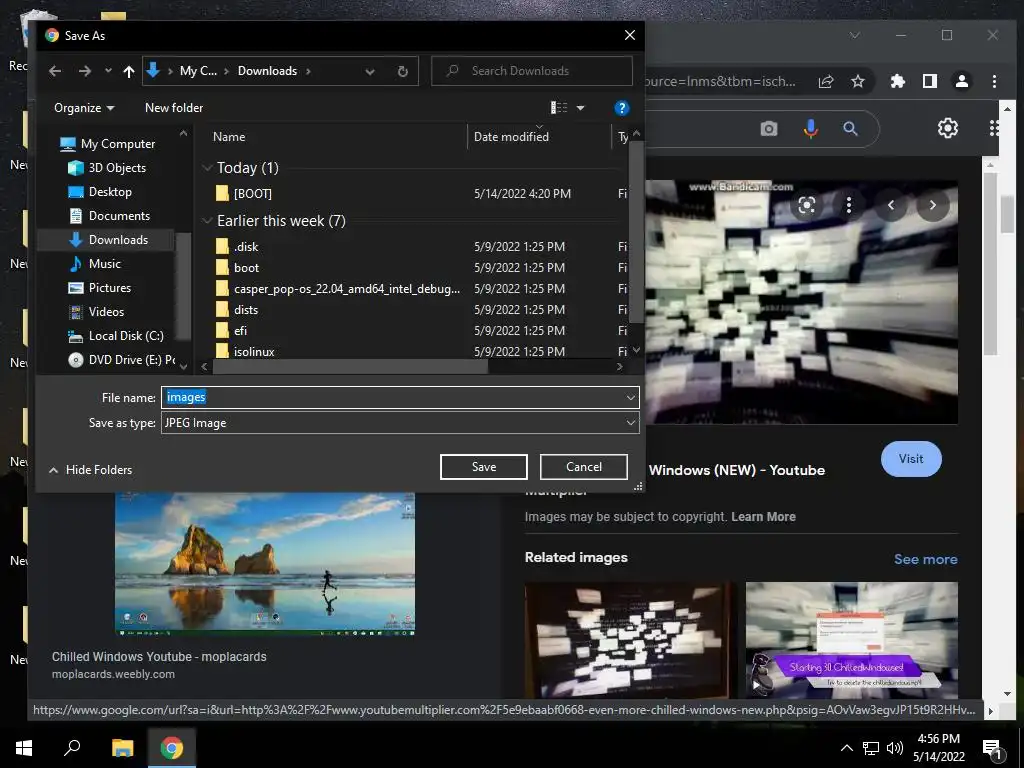Select Local Disk (C:) in navigation pane
Viewport: 1024px width, 768px height.
coord(116,336)
